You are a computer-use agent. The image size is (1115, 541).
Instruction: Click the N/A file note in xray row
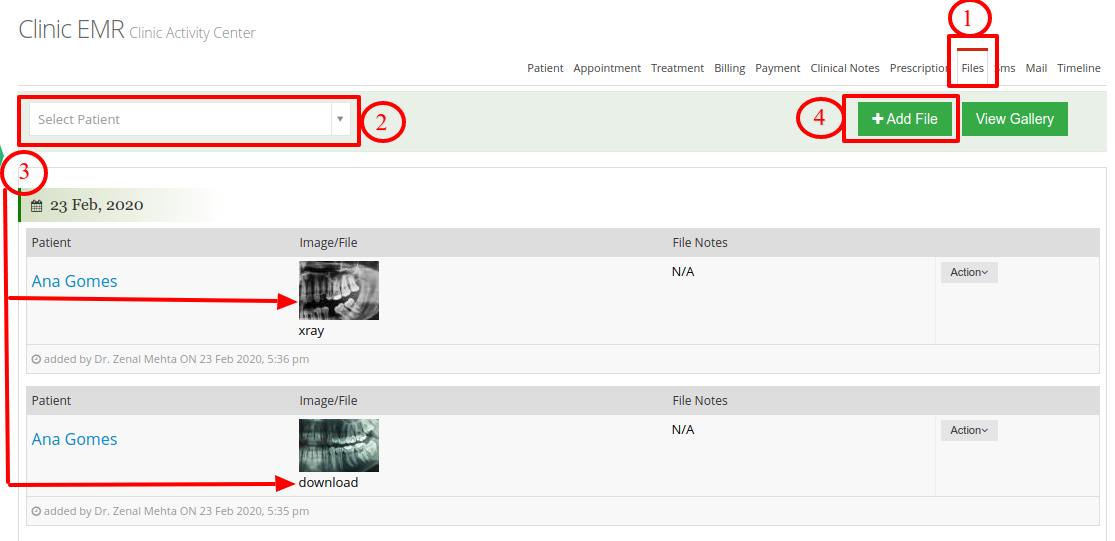(683, 272)
